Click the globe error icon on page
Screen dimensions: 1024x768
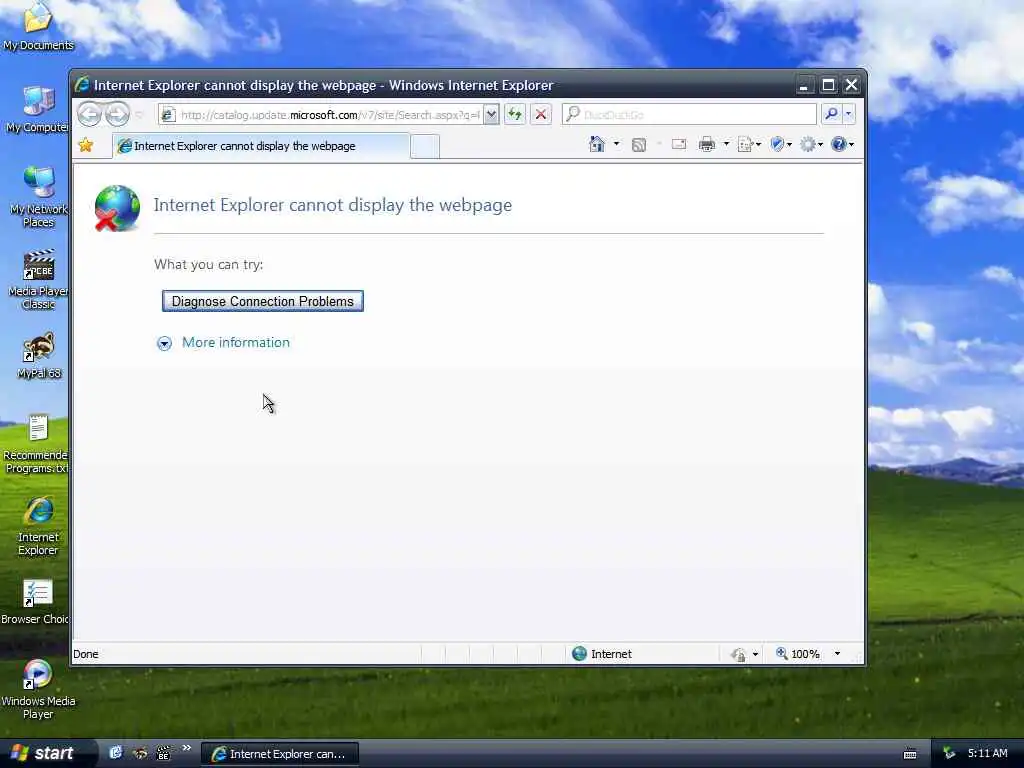tap(117, 208)
